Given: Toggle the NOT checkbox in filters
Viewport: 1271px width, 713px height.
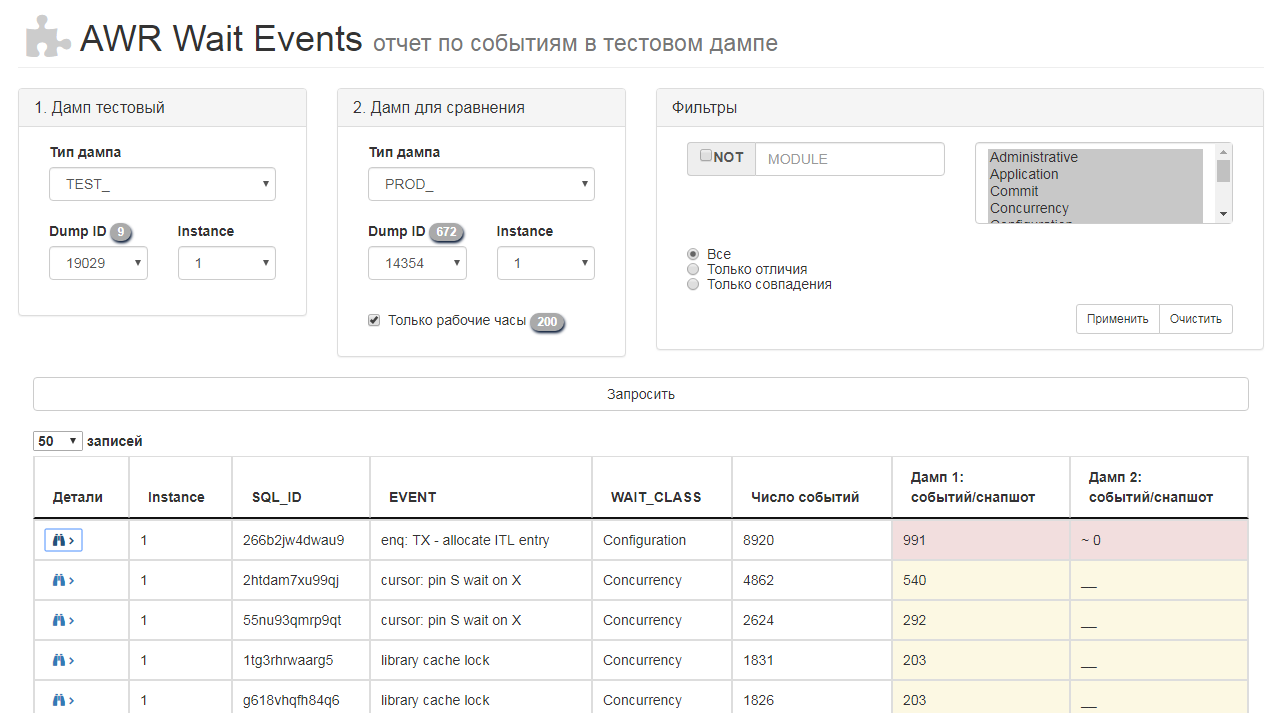Looking at the screenshot, I should point(706,156).
